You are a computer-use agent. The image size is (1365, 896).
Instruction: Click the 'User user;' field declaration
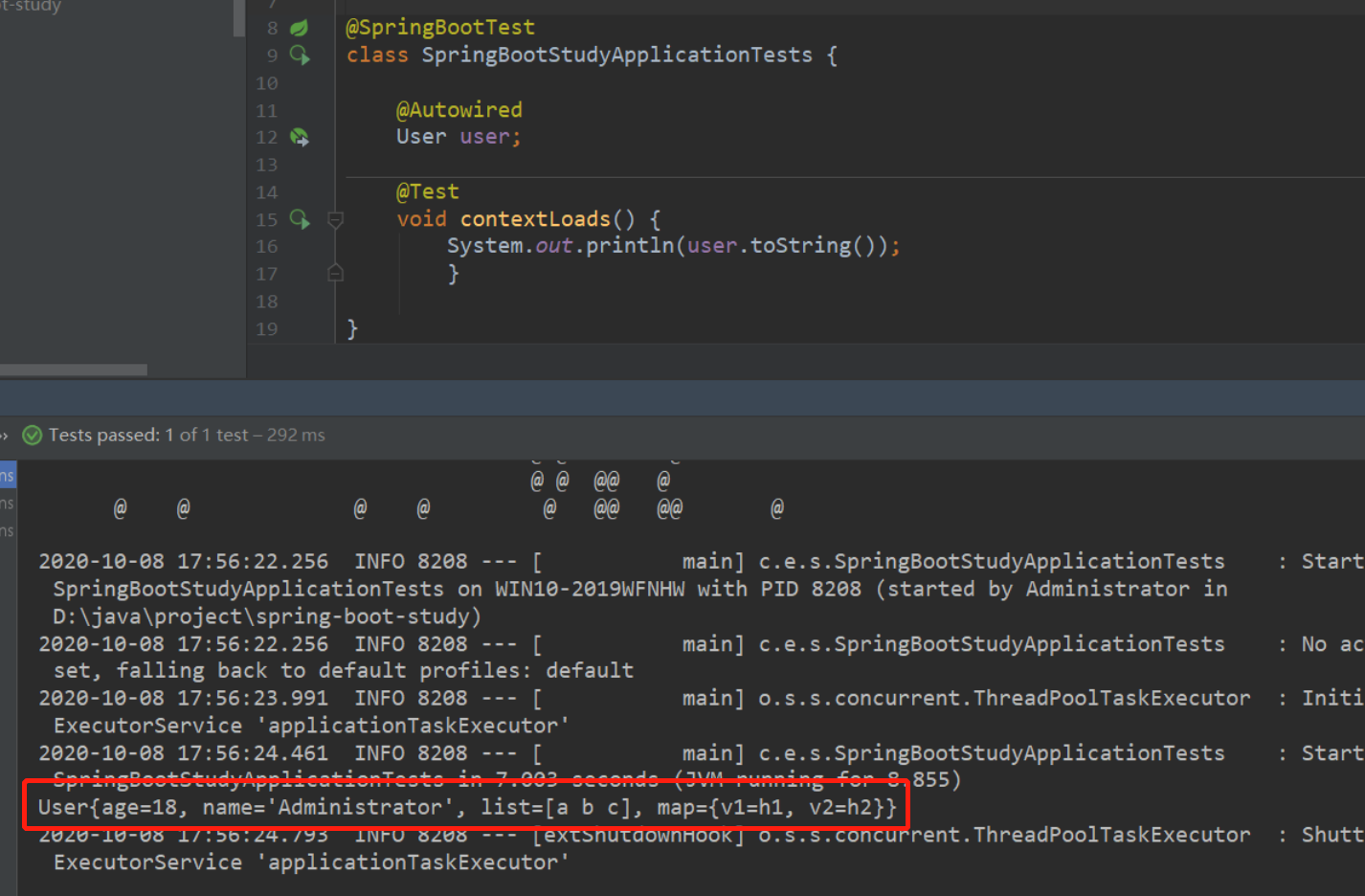[x=459, y=137]
